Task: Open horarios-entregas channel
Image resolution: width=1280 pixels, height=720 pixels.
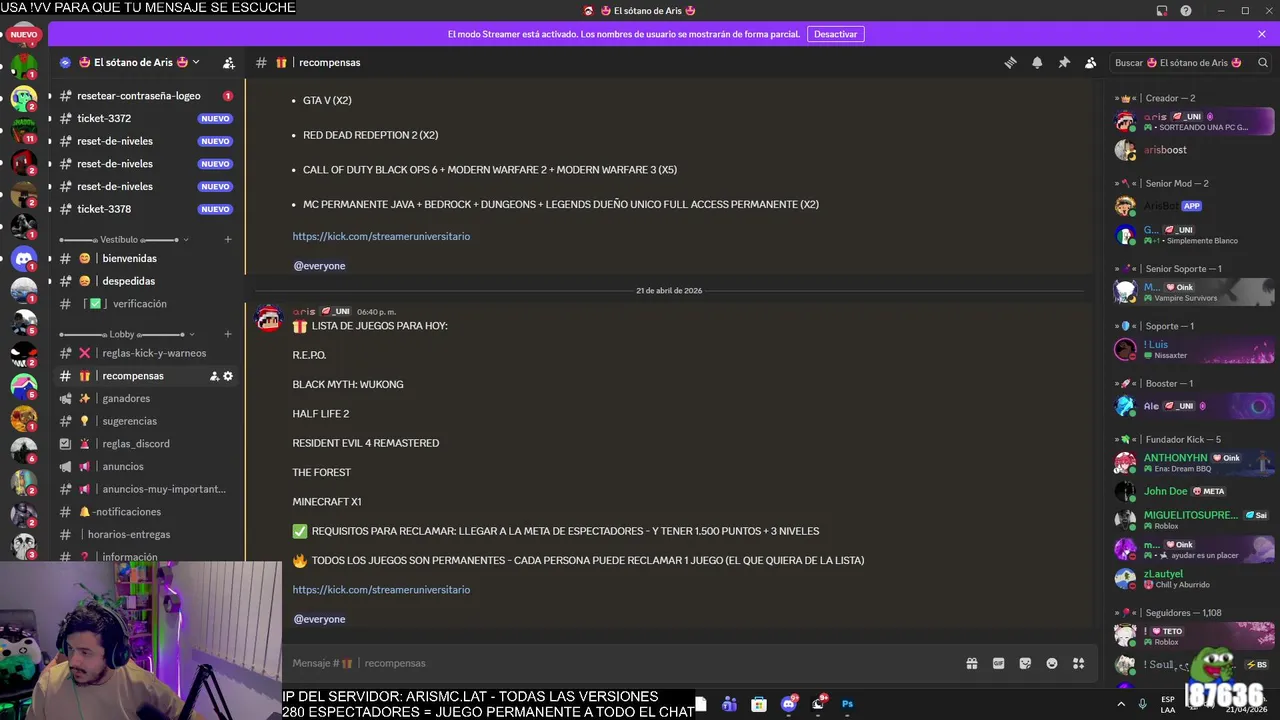Action: pyautogui.click(x=146, y=534)
